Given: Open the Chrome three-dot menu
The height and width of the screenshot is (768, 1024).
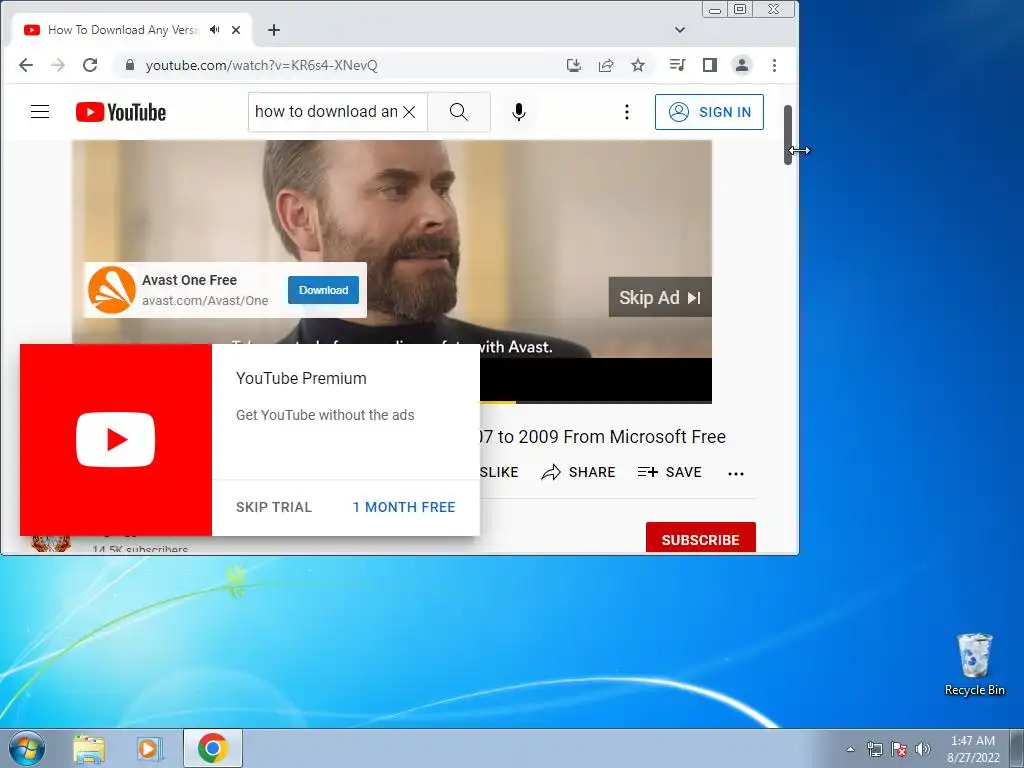Looking at the screenshot, I should pos(775,65).
